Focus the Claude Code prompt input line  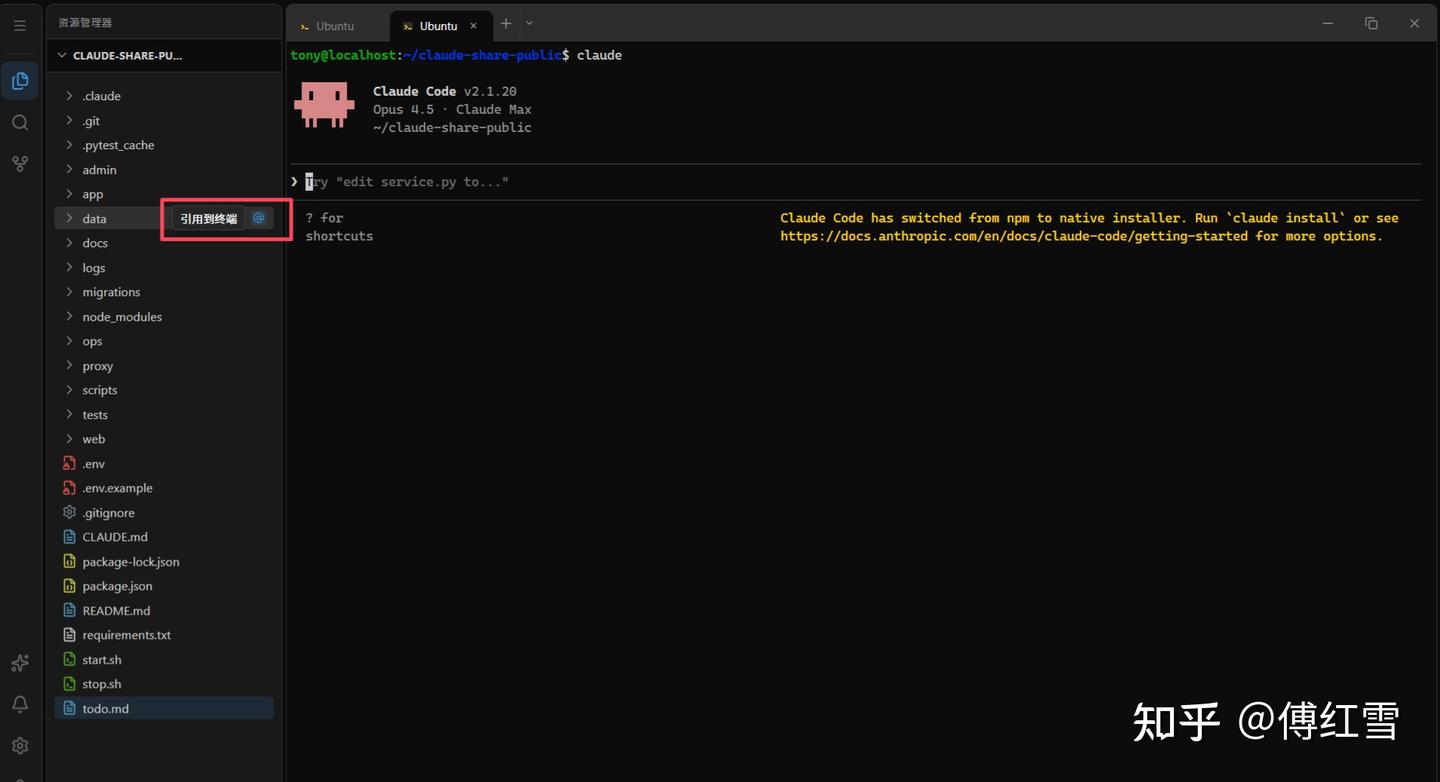(x=855, y=182)
